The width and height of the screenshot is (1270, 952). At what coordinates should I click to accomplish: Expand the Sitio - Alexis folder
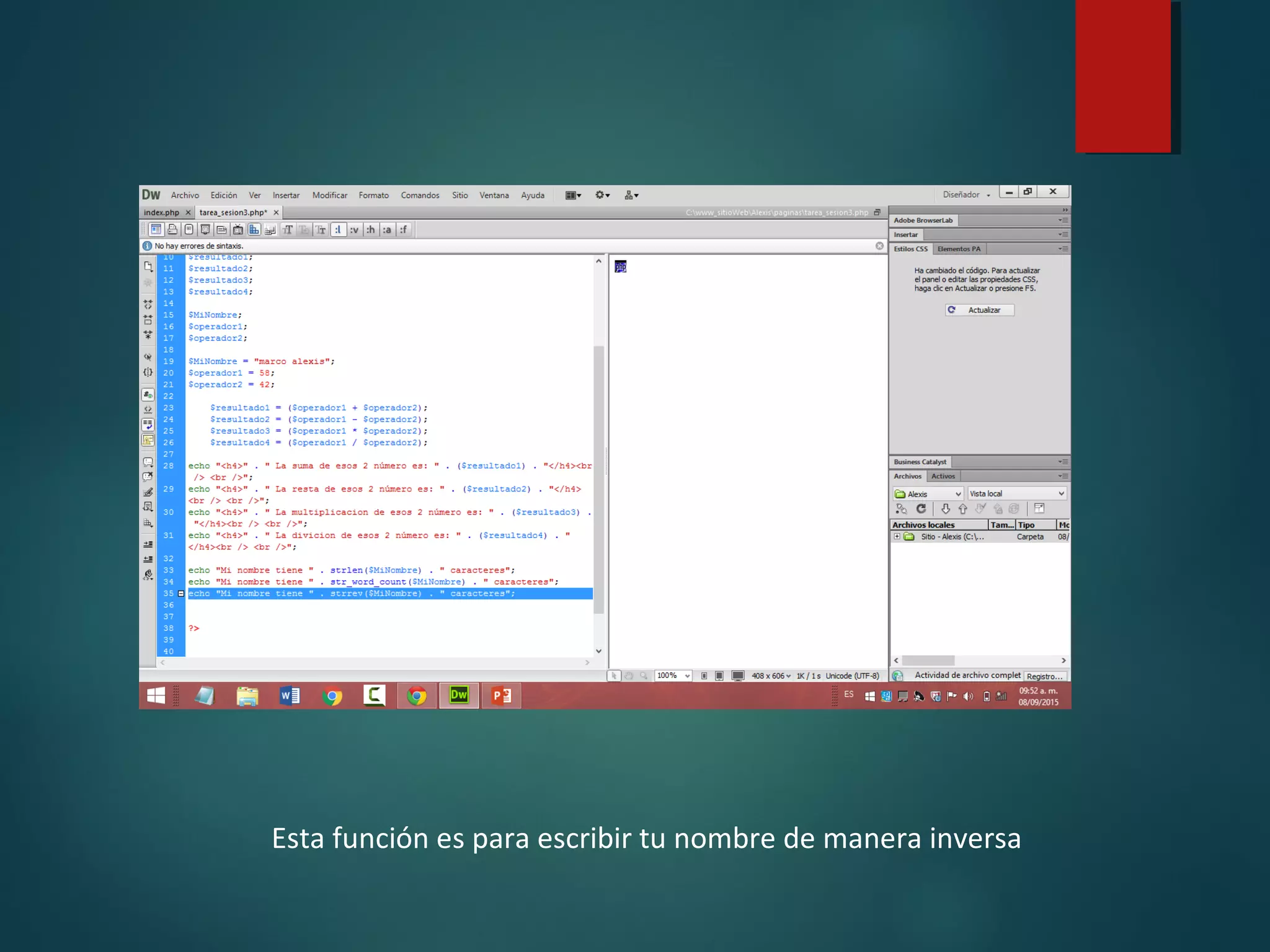point(897,537)
